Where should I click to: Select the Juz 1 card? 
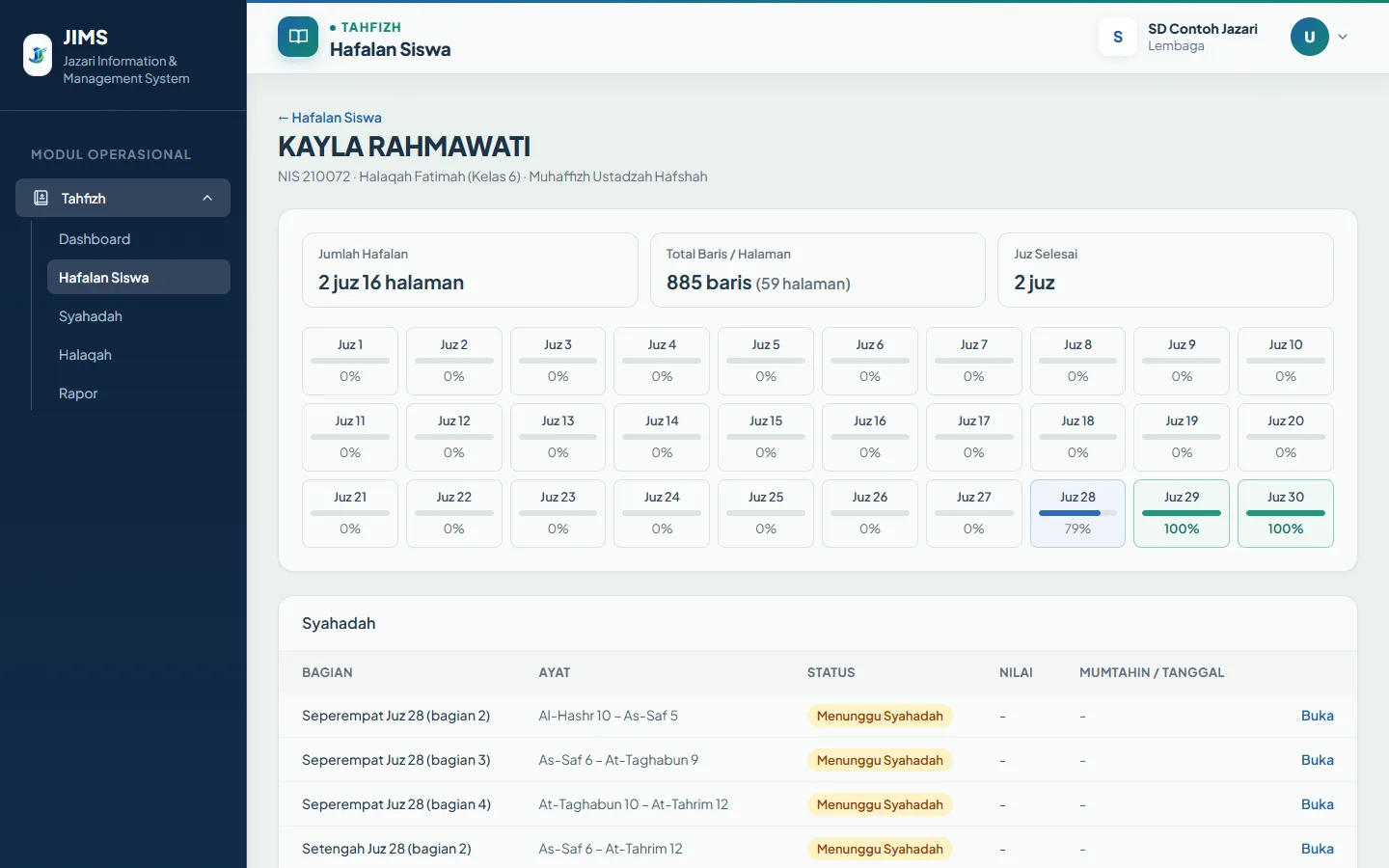(350, 361)
